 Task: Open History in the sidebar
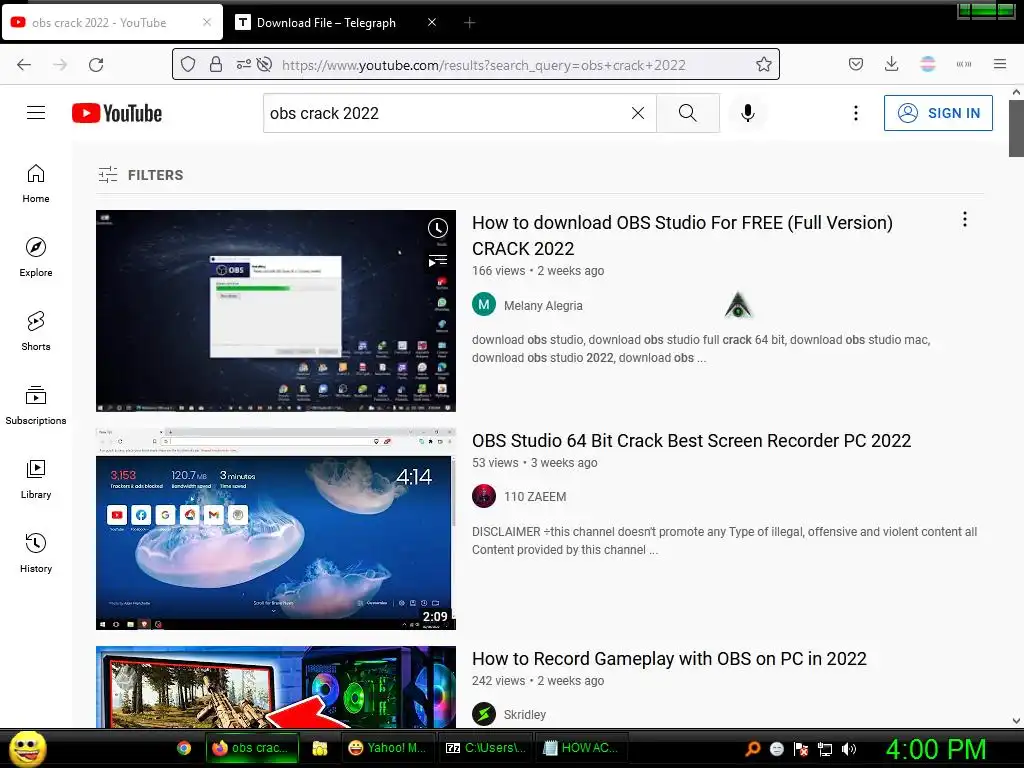tap(36, 553)
